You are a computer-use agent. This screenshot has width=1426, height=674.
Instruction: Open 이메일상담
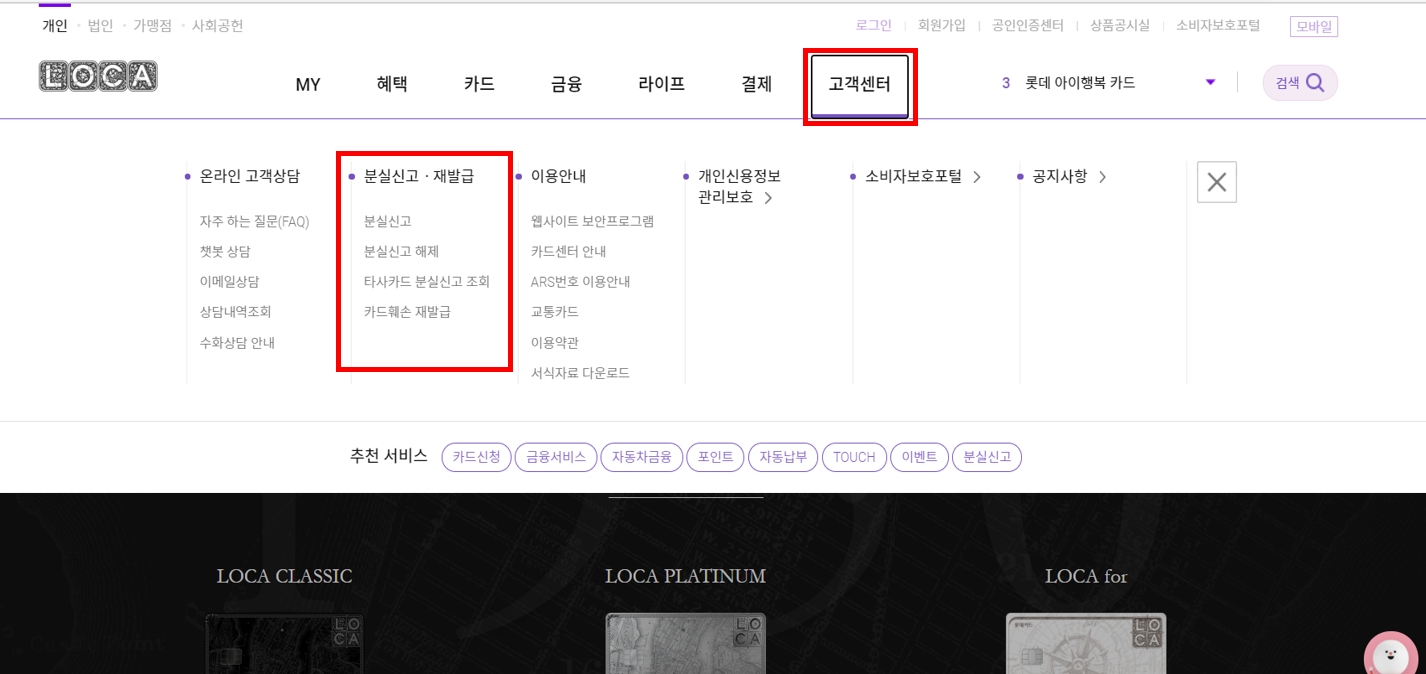point(229,282)
